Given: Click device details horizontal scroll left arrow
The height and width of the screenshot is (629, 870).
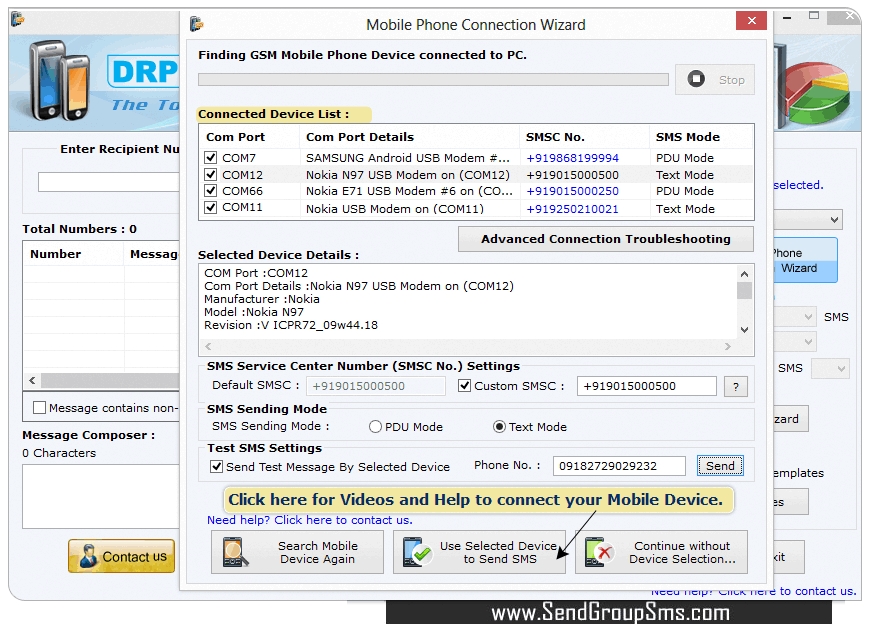Looking at the screenshot, I should pyautogui.click(x=208, y=347).
